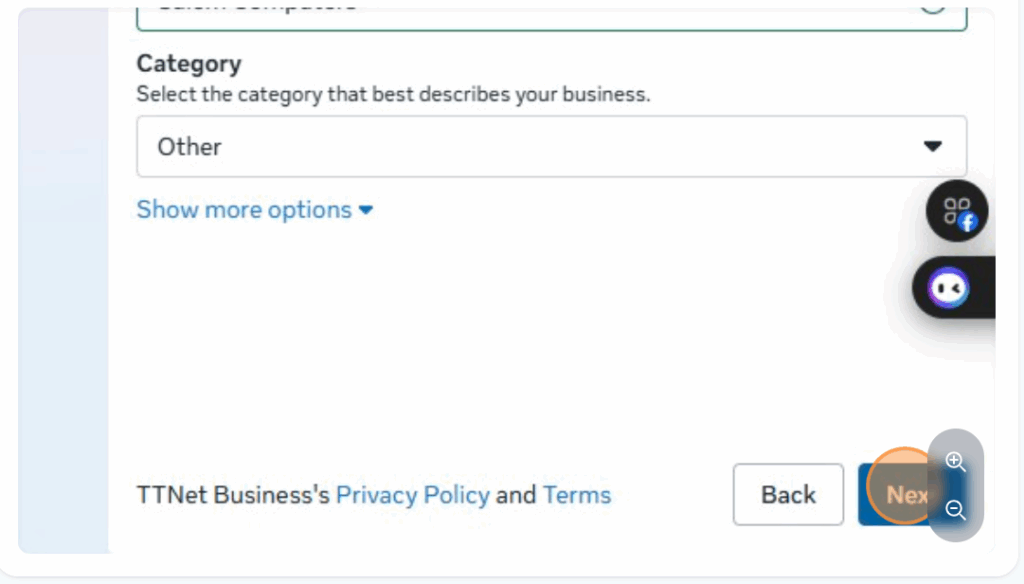This screenshot has width=1024, height=584.
Task: Click the dark tab beside the assistant face
Action: click(x=984, y=289)
